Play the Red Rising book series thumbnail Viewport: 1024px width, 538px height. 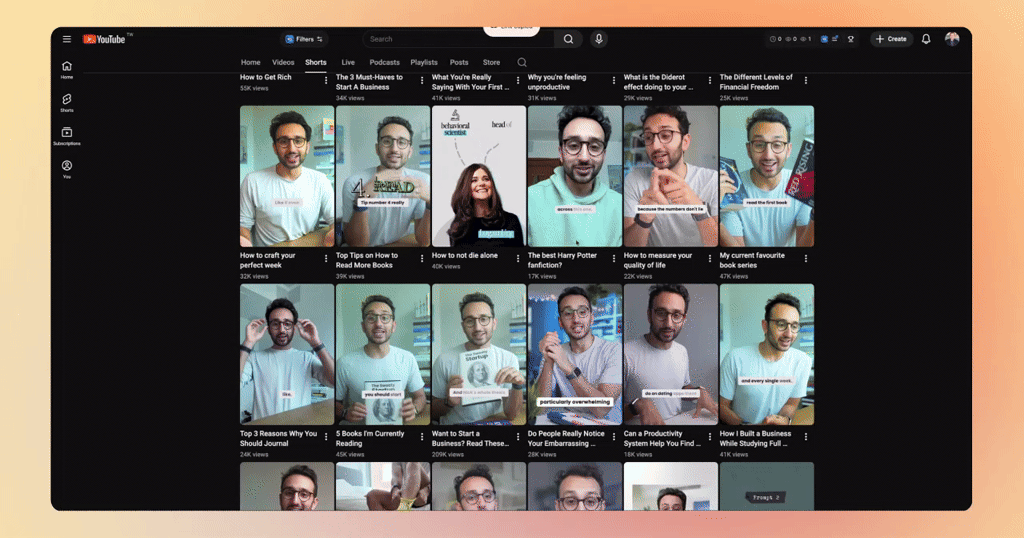pos(767,176)
